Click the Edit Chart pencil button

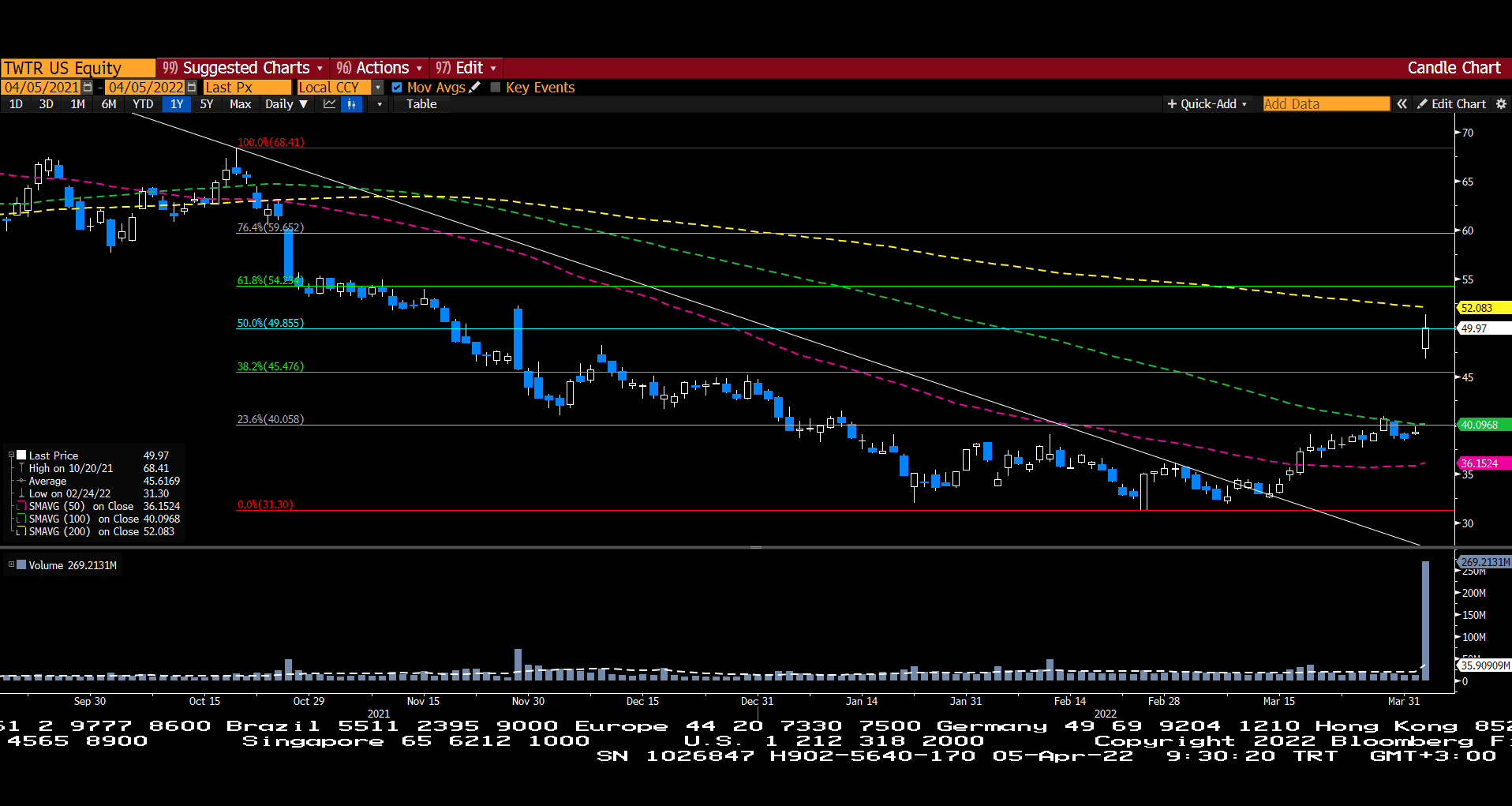(x=1451, y=104)
